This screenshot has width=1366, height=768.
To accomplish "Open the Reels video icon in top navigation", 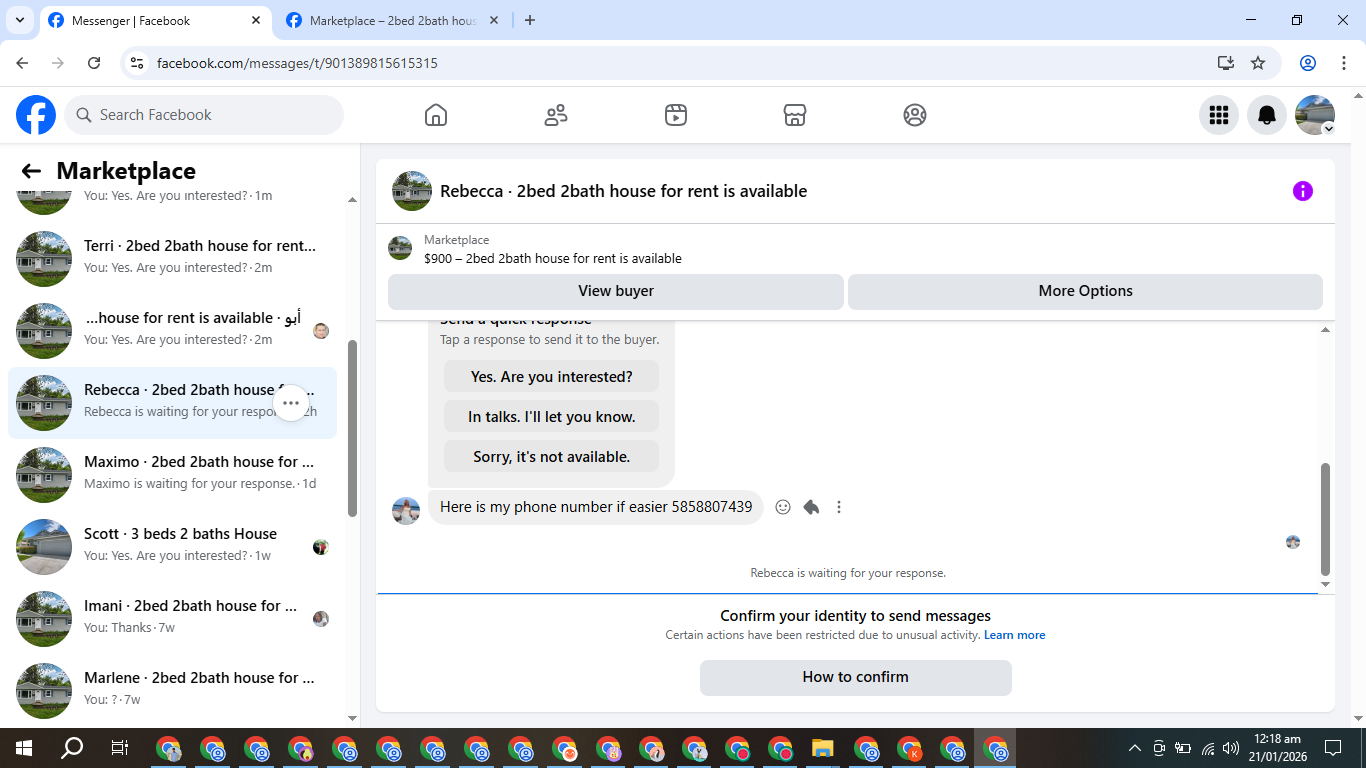I will click(x=676, y=115).
